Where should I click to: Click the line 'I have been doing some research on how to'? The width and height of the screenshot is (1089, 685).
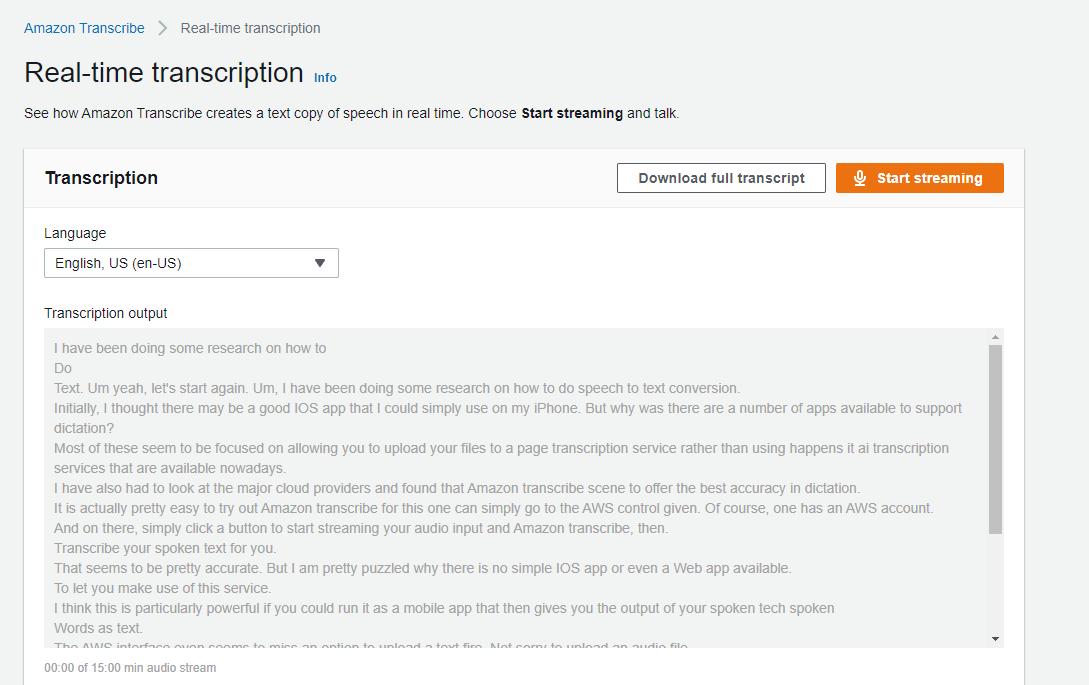(190, 348)
